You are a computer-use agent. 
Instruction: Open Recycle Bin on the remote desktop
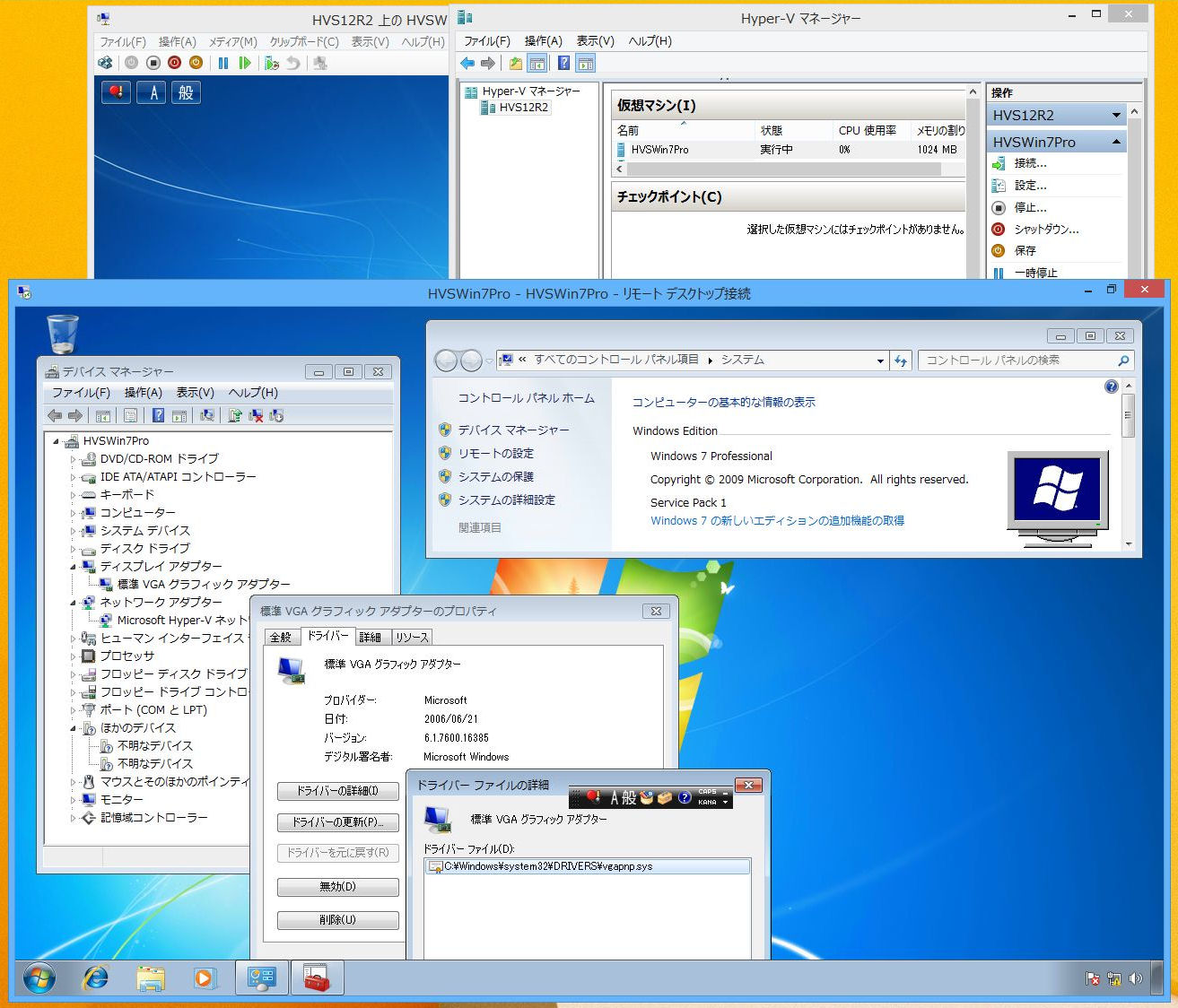pyautogui.click(x=62, y=334)
